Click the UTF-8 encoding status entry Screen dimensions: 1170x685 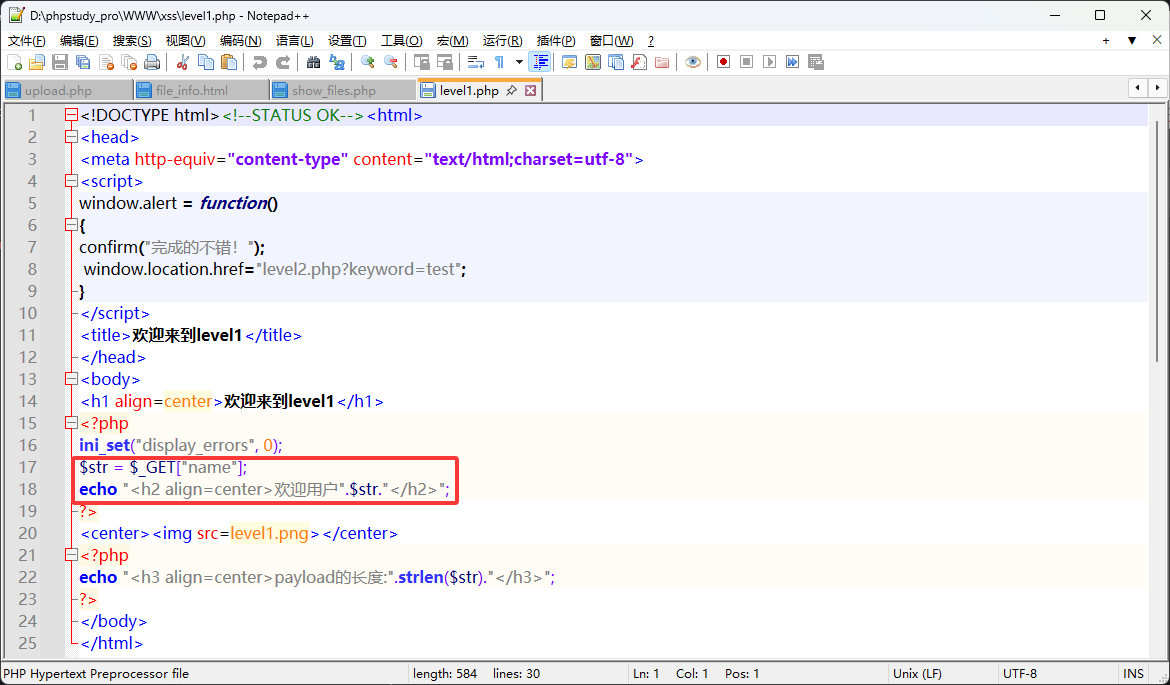[x=1020, y=673]
